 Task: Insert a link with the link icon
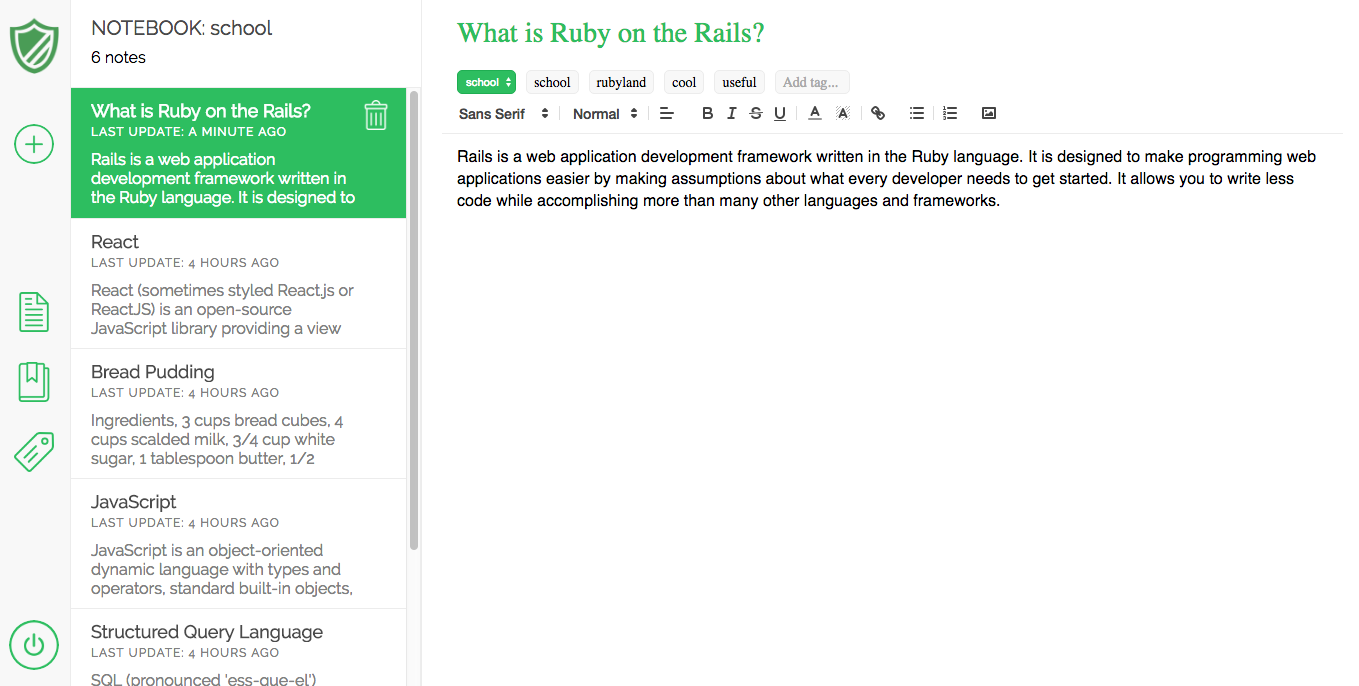[878, 114]
